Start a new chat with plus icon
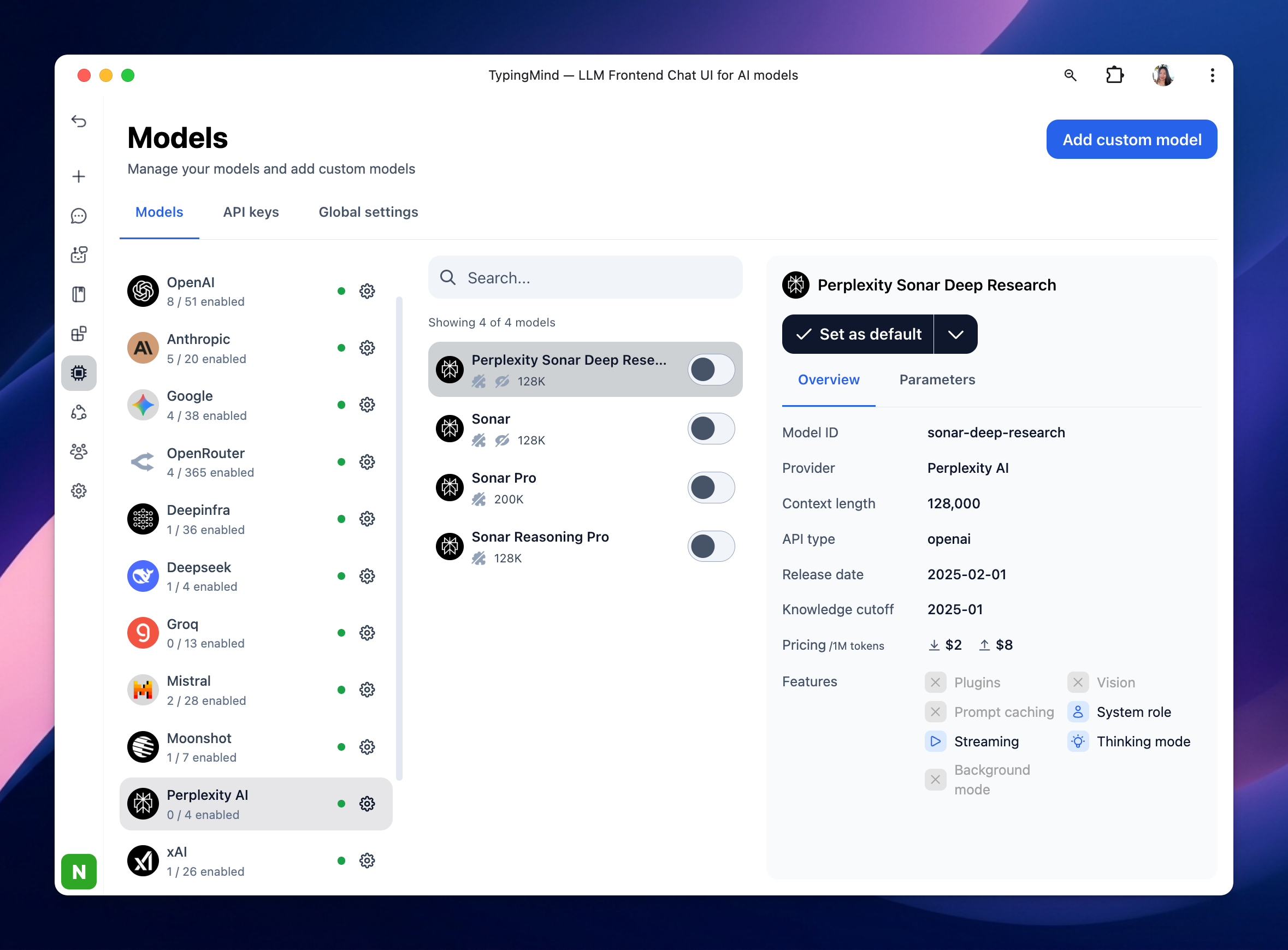The height and width of the screenshot is (950, 1288). [x=79, y=176]
